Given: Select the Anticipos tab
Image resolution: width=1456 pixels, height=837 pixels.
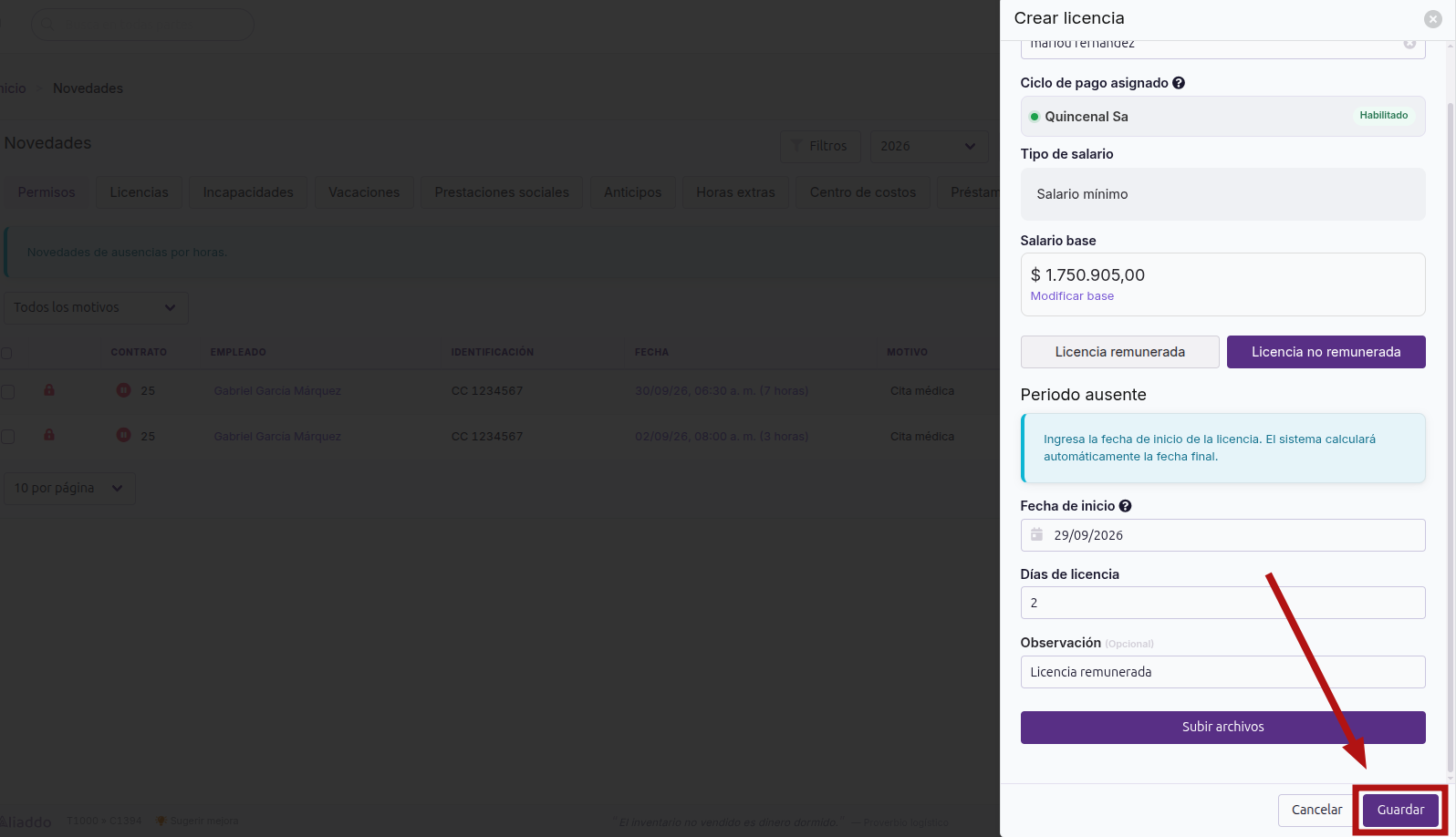Looking at the screenshot, I should click(x=632, y=192).
